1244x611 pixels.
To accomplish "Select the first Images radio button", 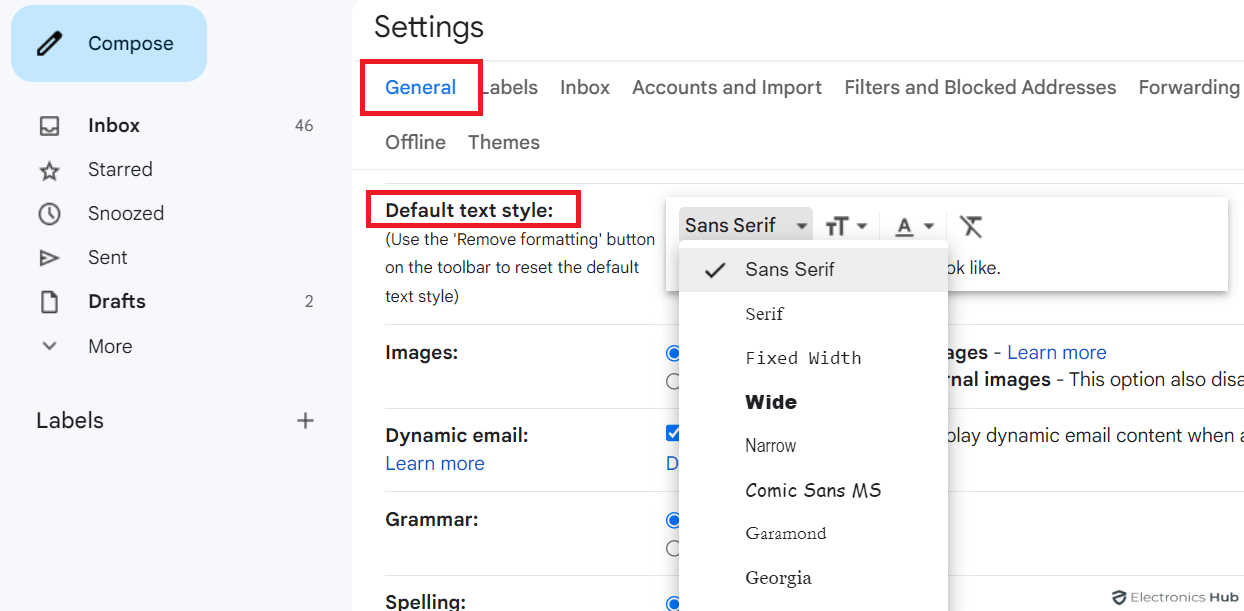I will [673, 353].
